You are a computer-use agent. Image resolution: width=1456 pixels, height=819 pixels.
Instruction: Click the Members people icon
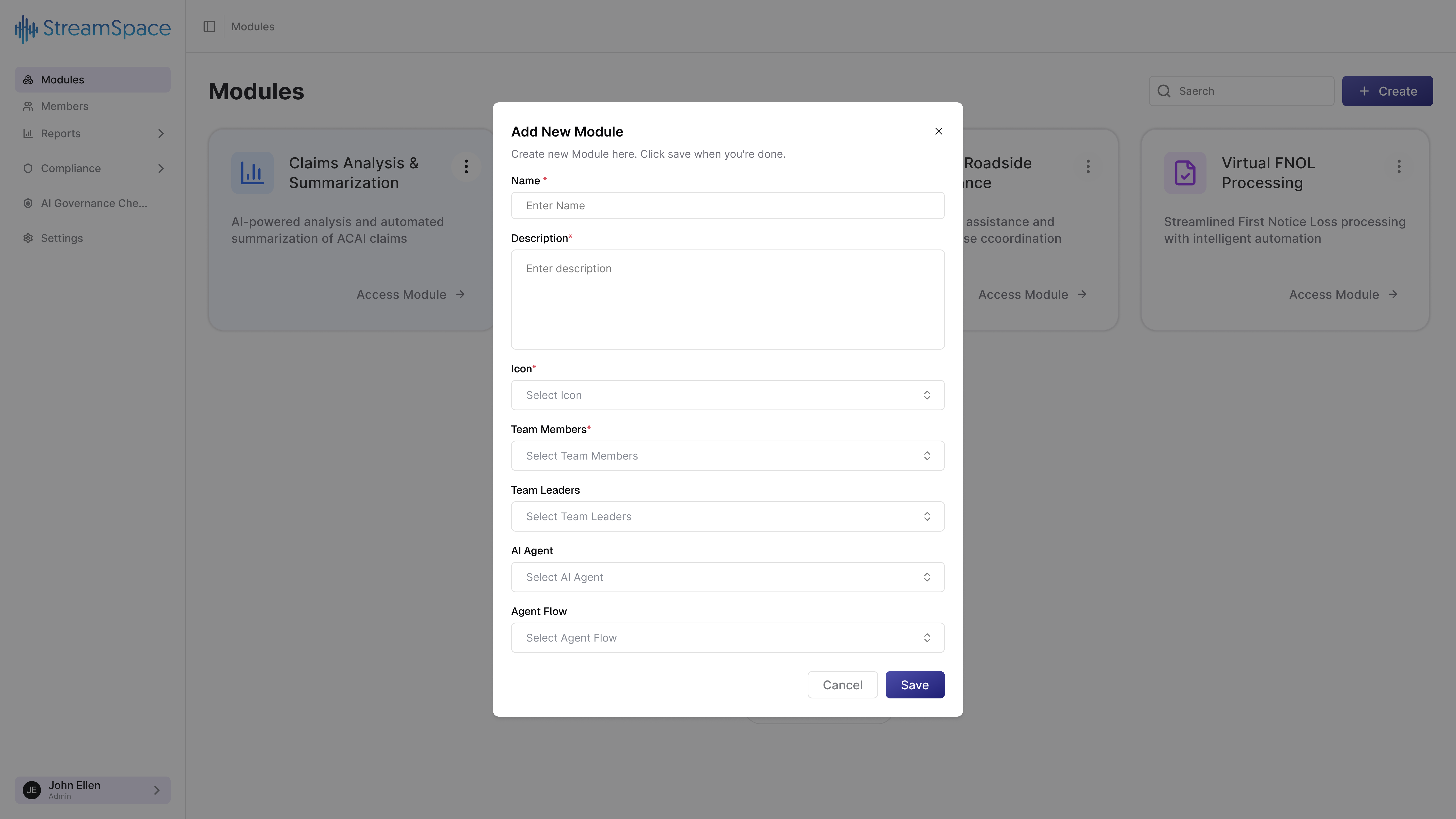[x=28, y=106]
